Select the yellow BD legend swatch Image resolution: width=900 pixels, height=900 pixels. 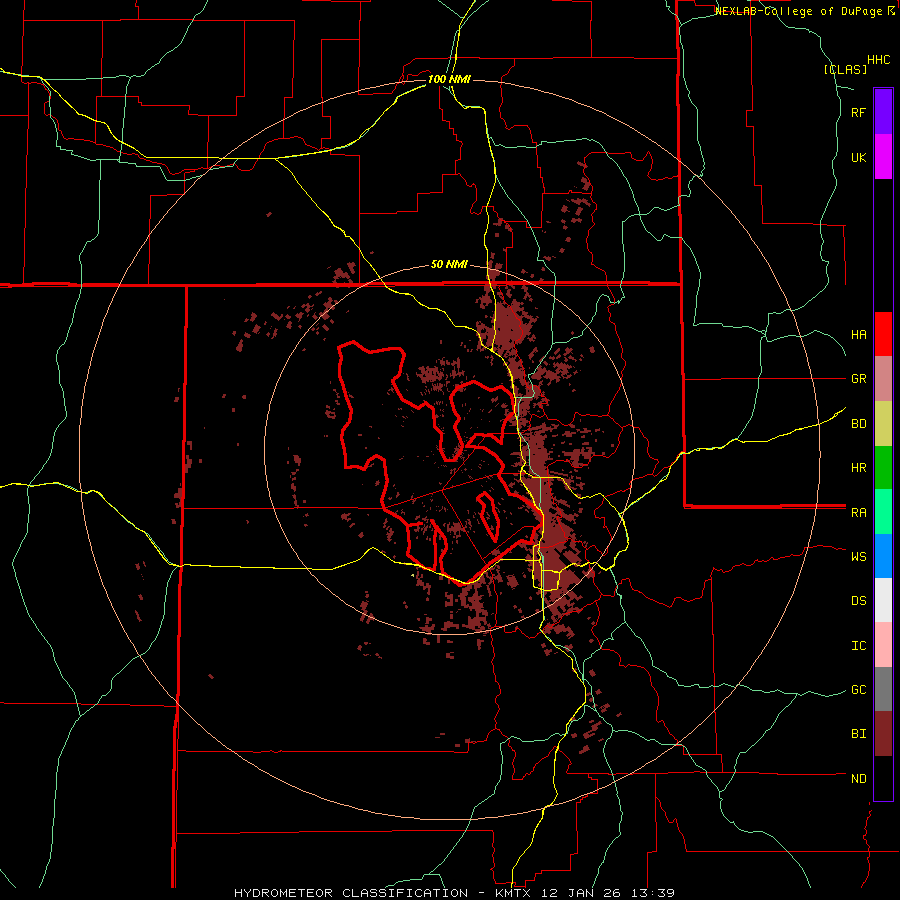coord(883,424)
